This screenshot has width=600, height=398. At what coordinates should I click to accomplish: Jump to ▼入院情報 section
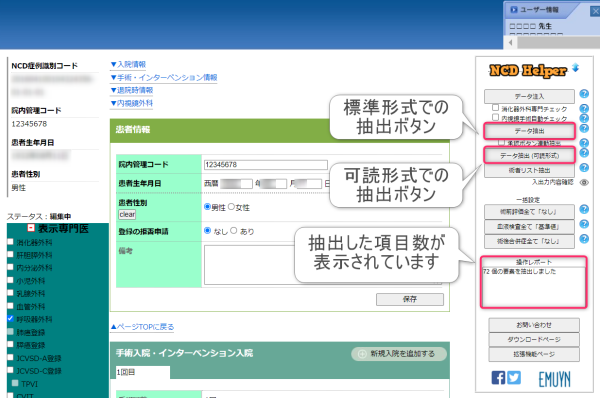coord(128,64)
